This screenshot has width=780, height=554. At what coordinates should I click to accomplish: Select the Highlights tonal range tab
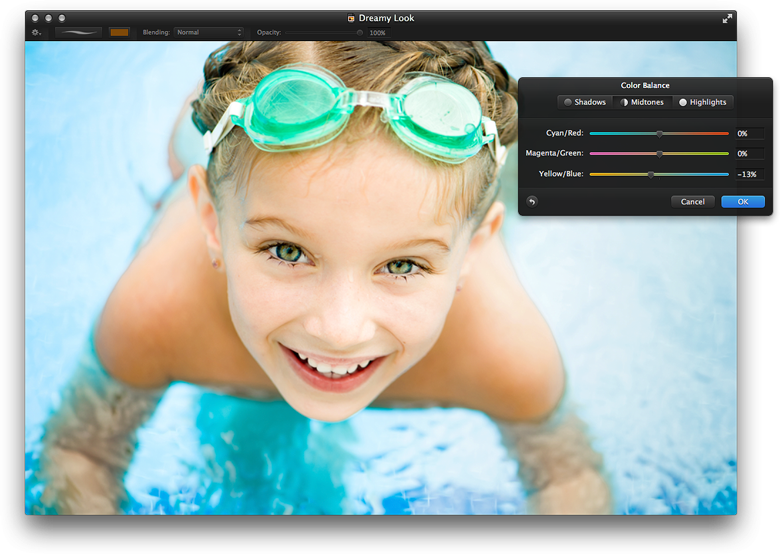702,102
